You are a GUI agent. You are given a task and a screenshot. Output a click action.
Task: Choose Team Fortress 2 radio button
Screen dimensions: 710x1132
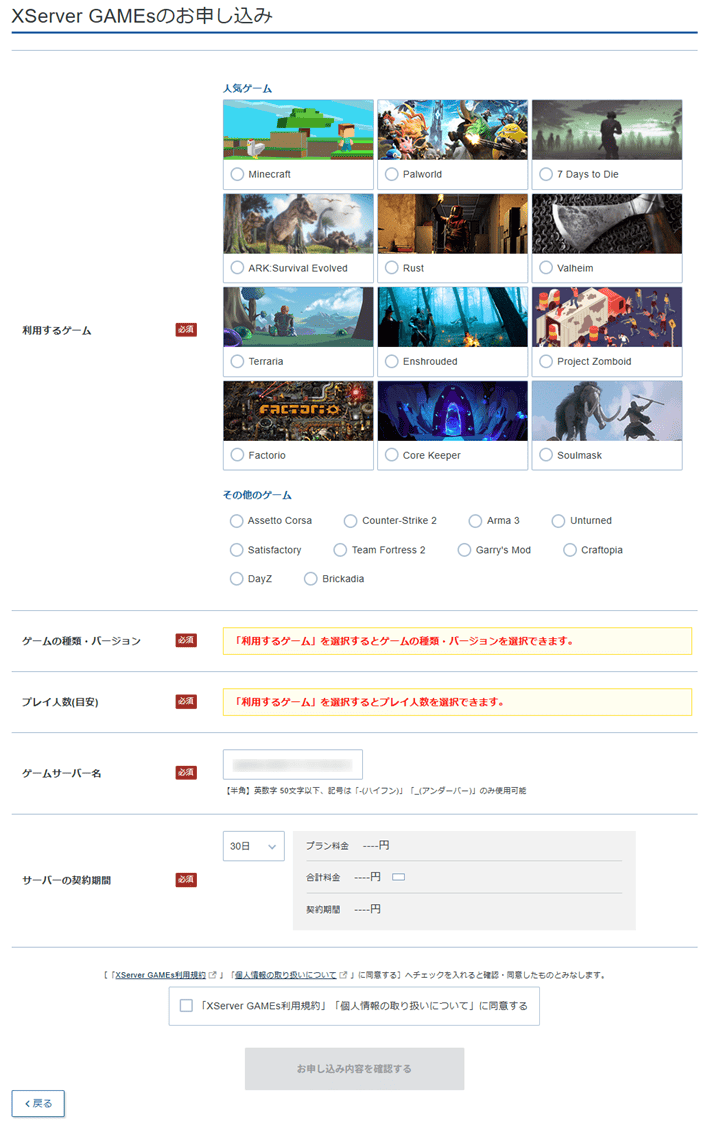pyautogui.click(x=340, y=550)
